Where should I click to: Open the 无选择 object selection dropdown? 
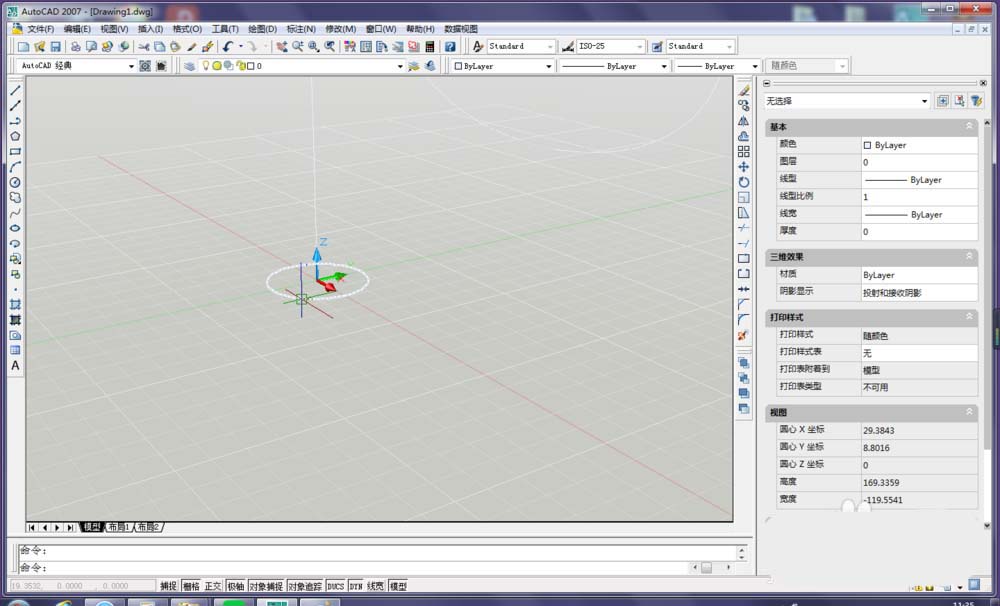(x=925, y=101)
